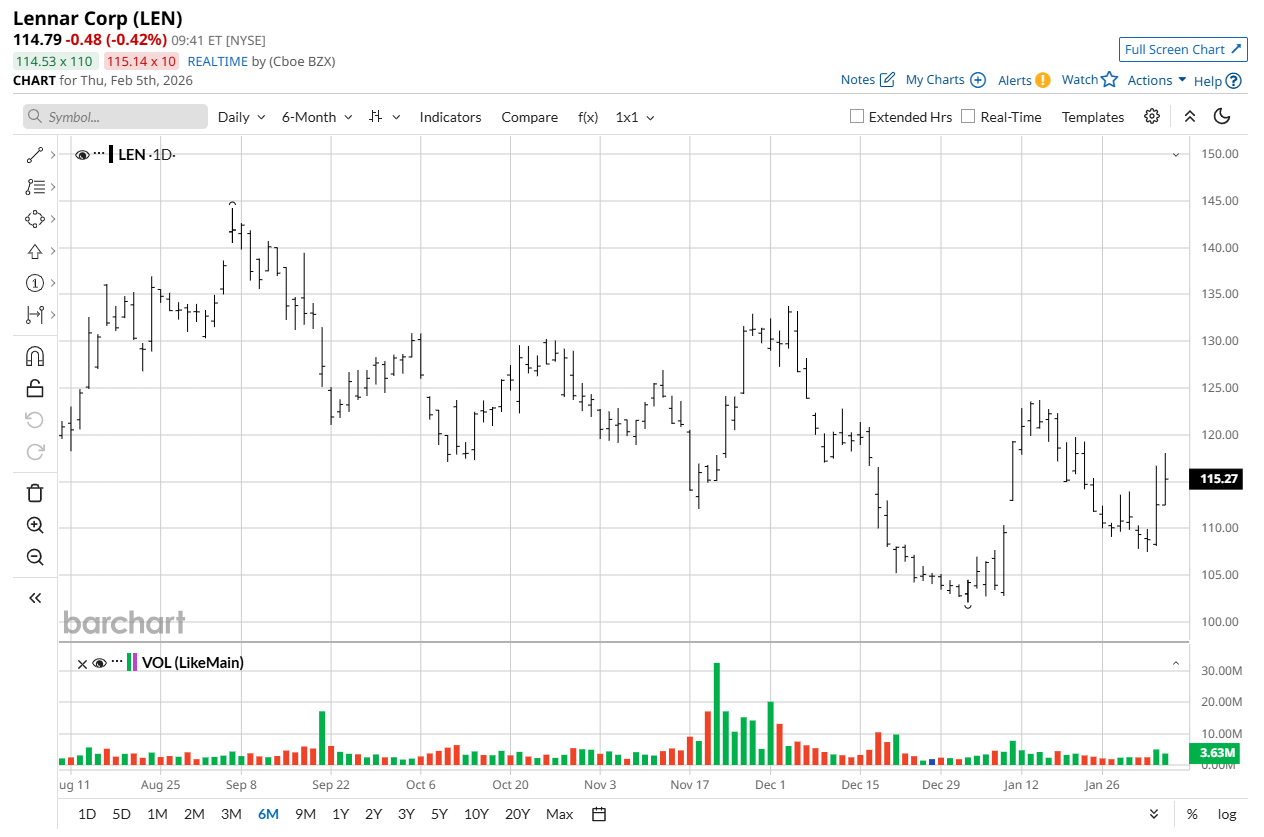Open the Daily frequency dropdown

pos(242,117)
